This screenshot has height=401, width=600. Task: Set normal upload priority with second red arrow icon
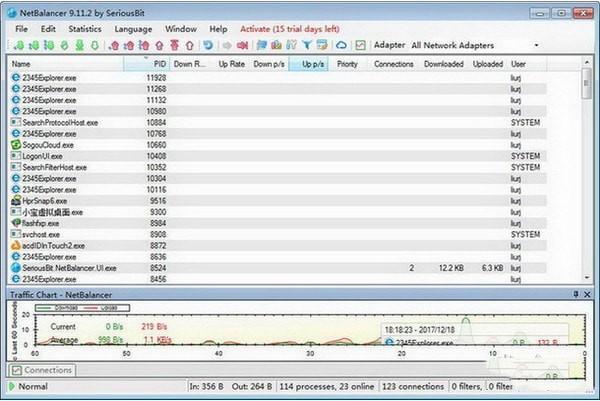point(129,46)
